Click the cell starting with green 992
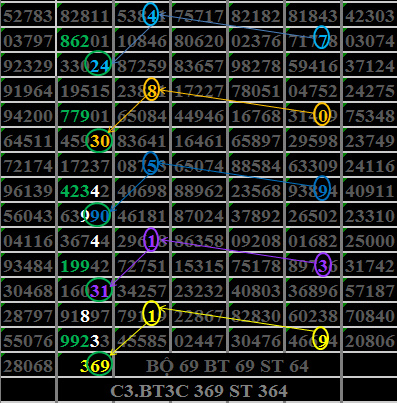Viewport: 397px width, 403px height. tap(85, 340)
